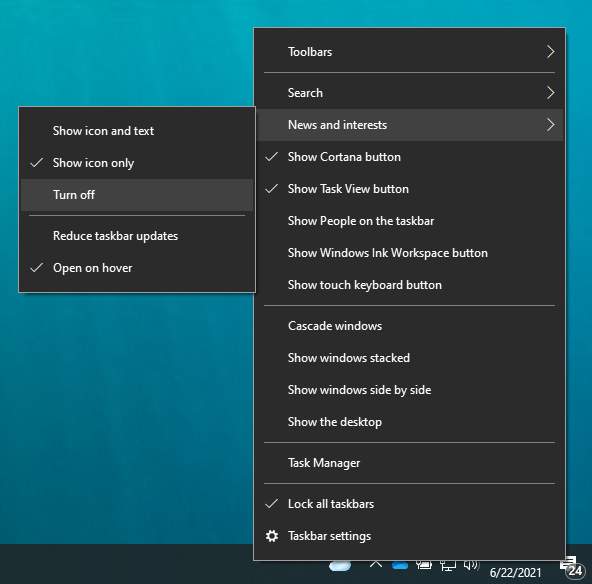The width and height of the screenshot is (592, 584).
Task: Click the 6/22/2021 date on the taskbar
Action: point(515,572)
